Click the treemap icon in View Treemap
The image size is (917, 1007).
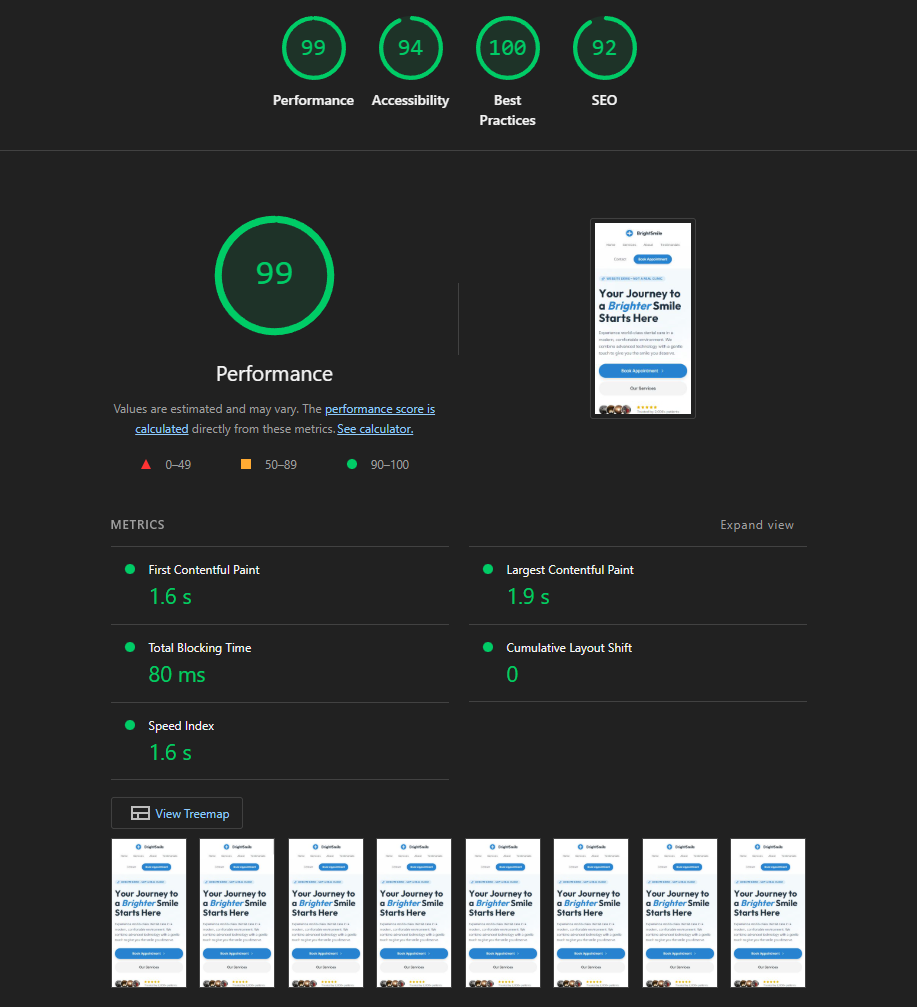[x=140, y=814]
